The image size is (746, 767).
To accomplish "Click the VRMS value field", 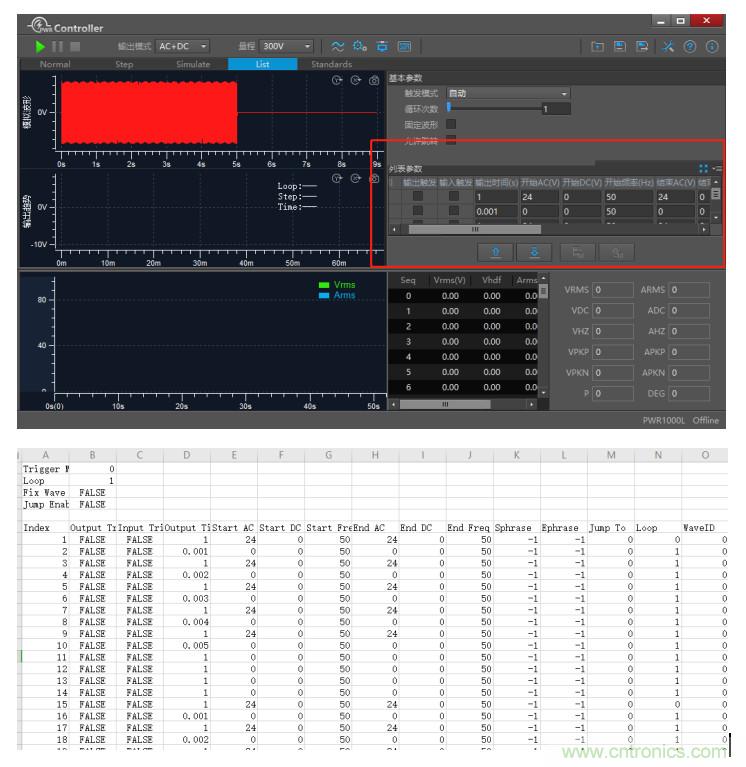I will pyautogui.click(x=613, y=290).
